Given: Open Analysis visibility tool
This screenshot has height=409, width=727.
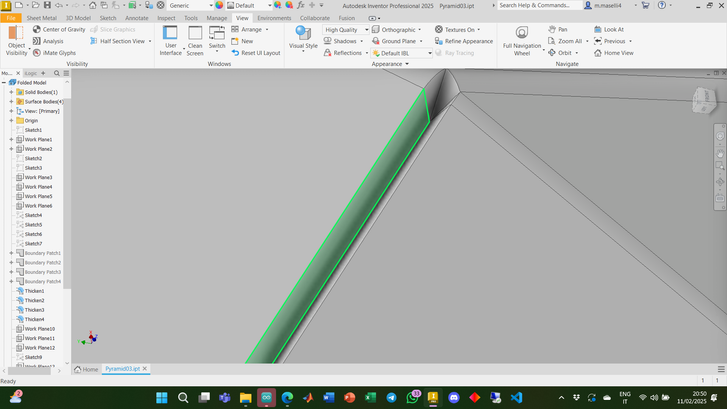Looking at the screenshot, I should (x=48, y=41).
